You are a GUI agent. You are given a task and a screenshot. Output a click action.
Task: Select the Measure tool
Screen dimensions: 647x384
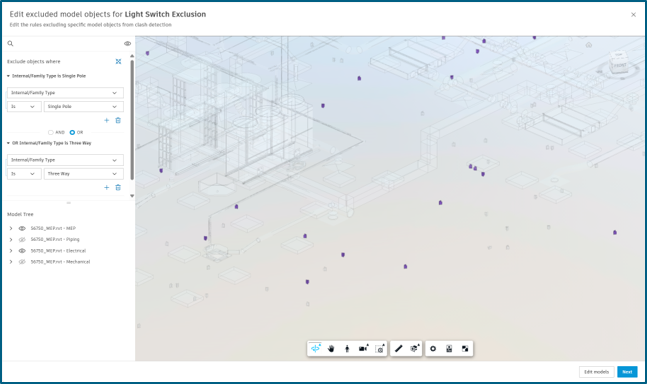[398, 349]
